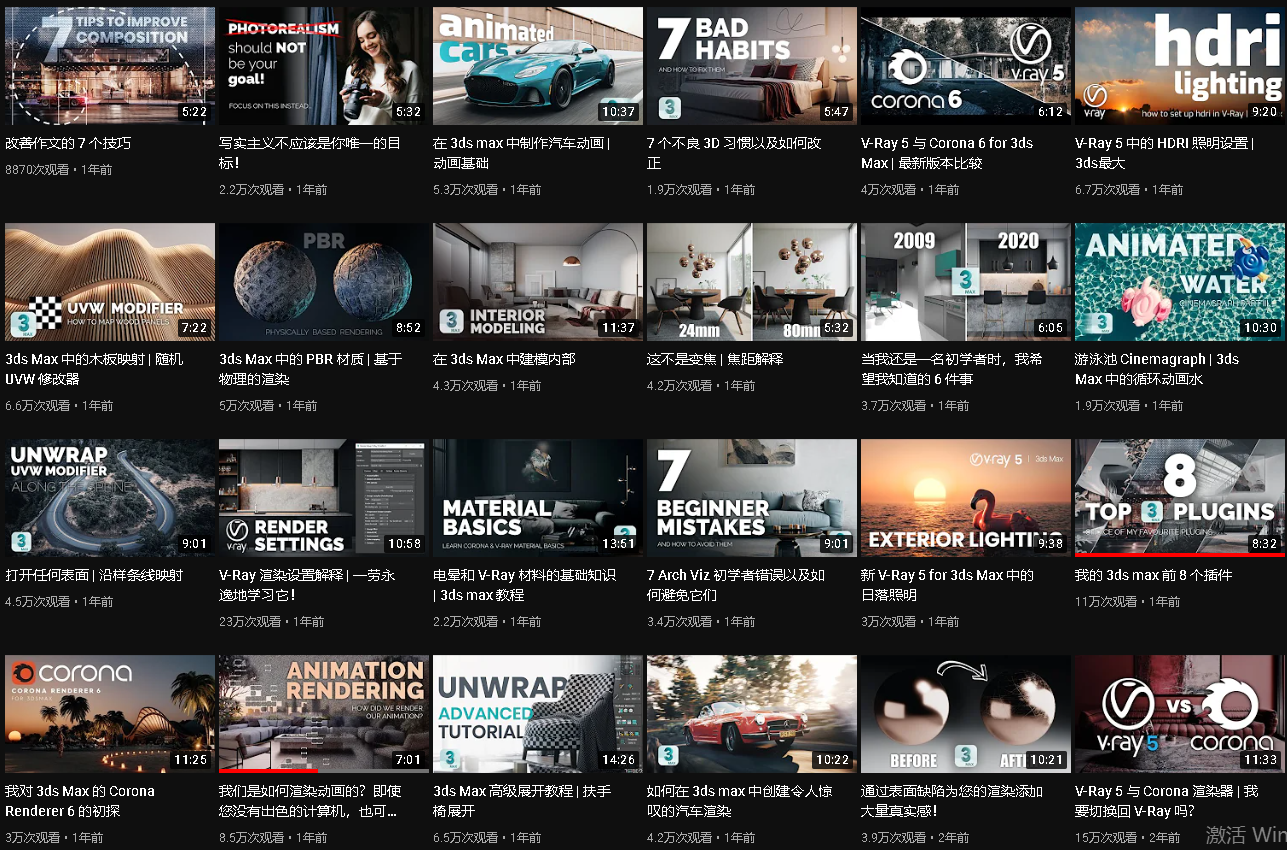Open the 7 Bad Habits video thumbnail
The image size is (1287, 850).
tap(752, 66)
